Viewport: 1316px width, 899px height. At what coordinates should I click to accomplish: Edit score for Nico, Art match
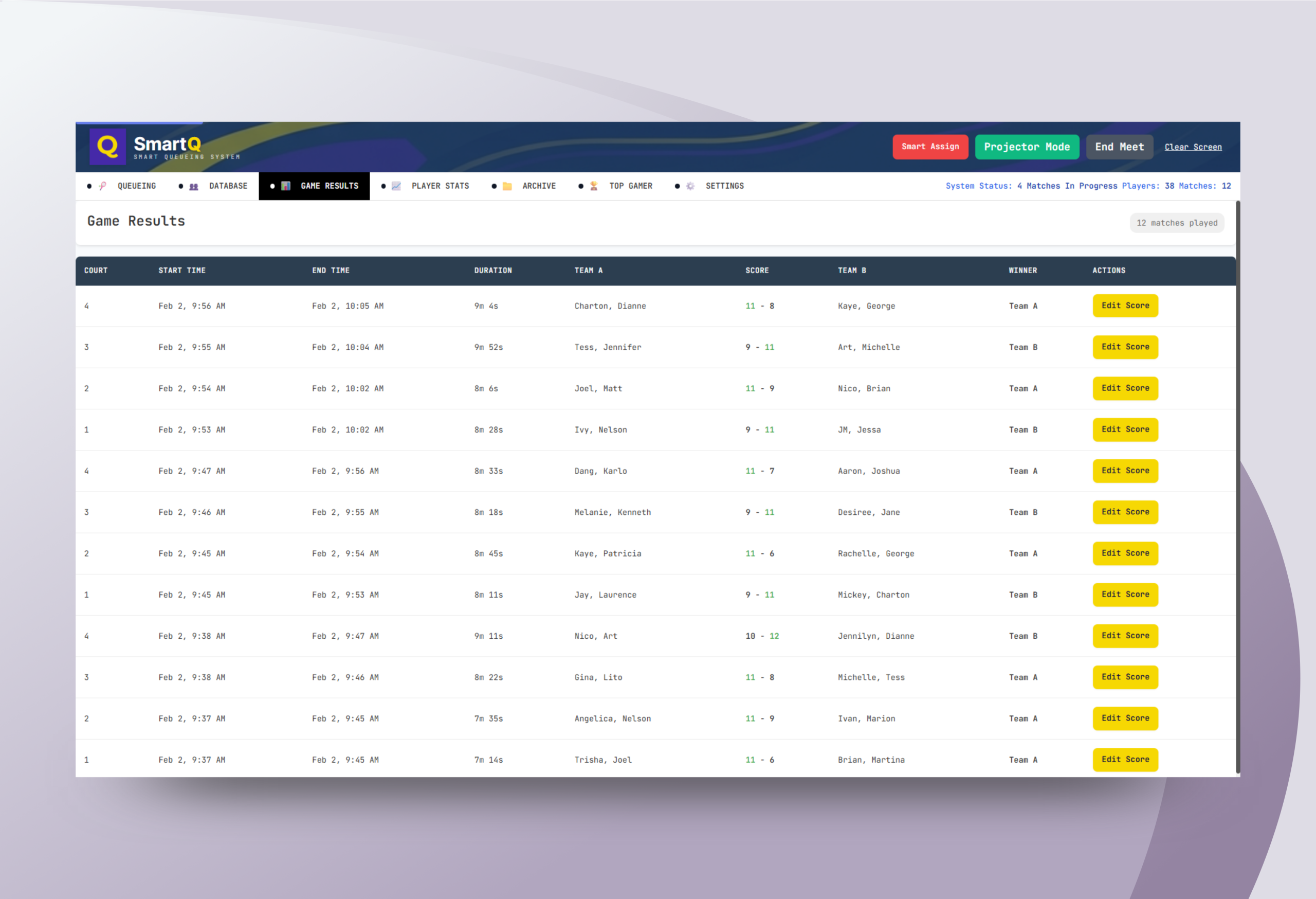pos(1125,636)
